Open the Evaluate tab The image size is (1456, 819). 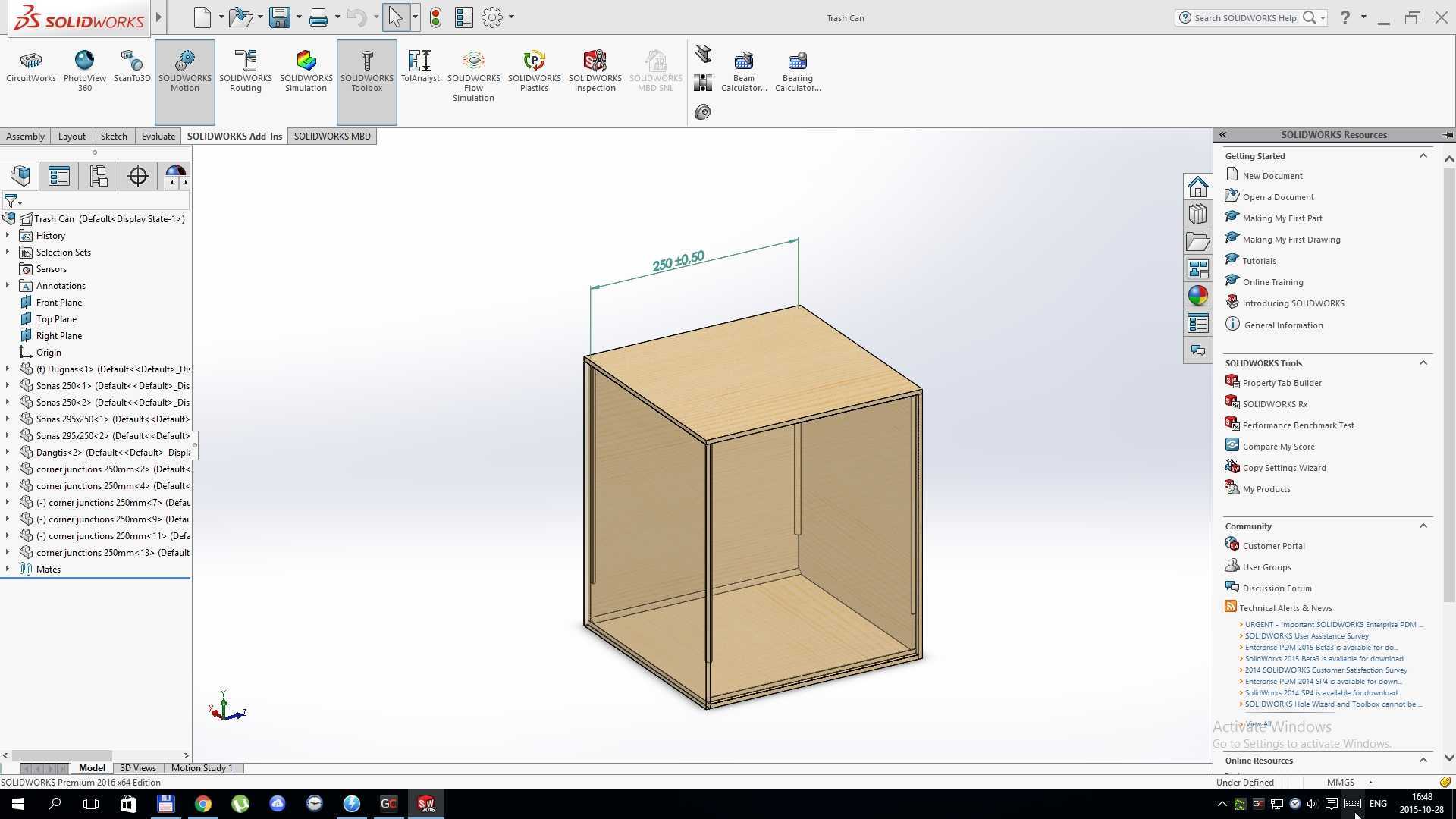(158, 136)
